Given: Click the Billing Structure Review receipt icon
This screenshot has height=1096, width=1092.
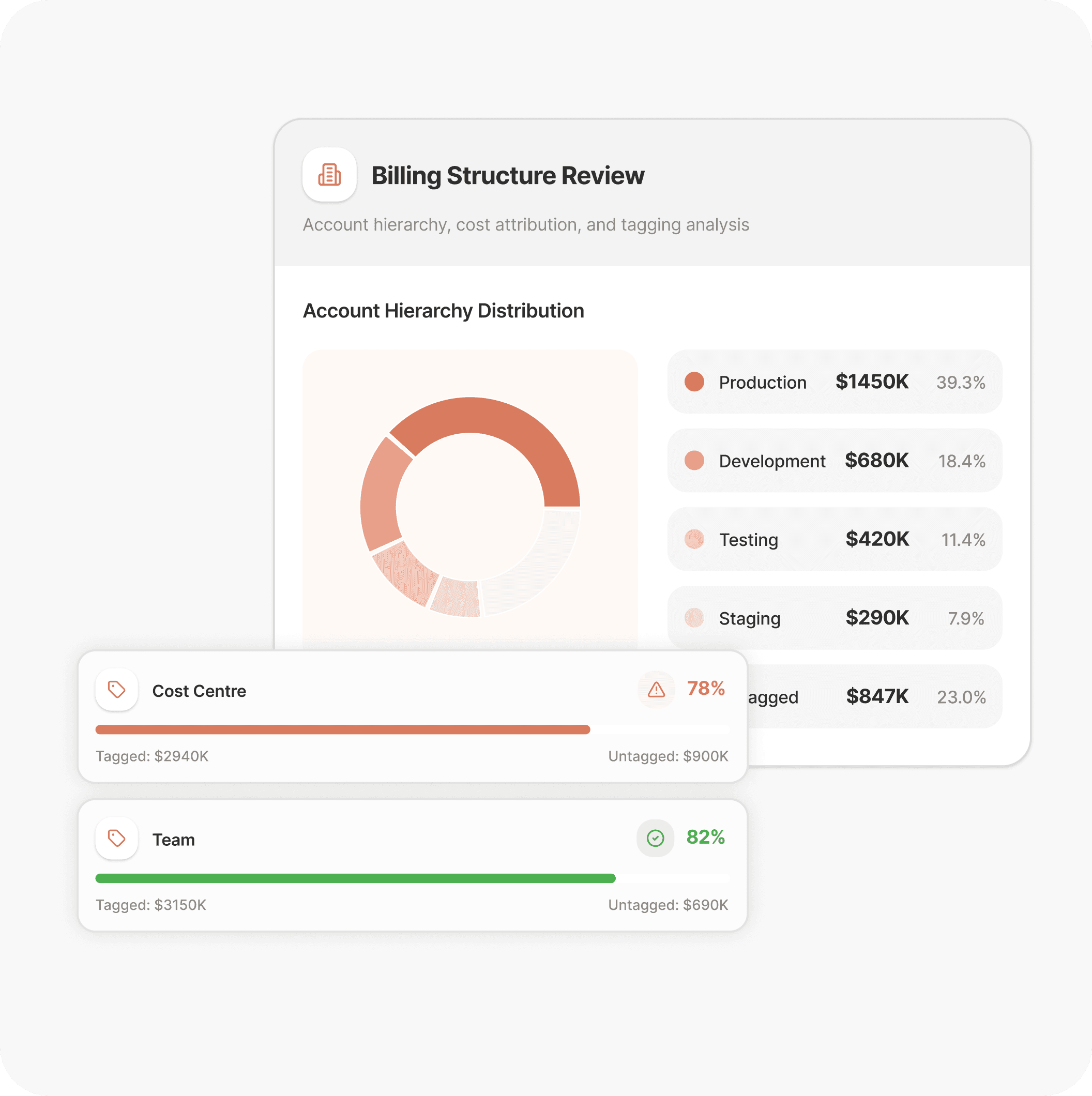Looking at the screenshot, I should coord(329,175).
